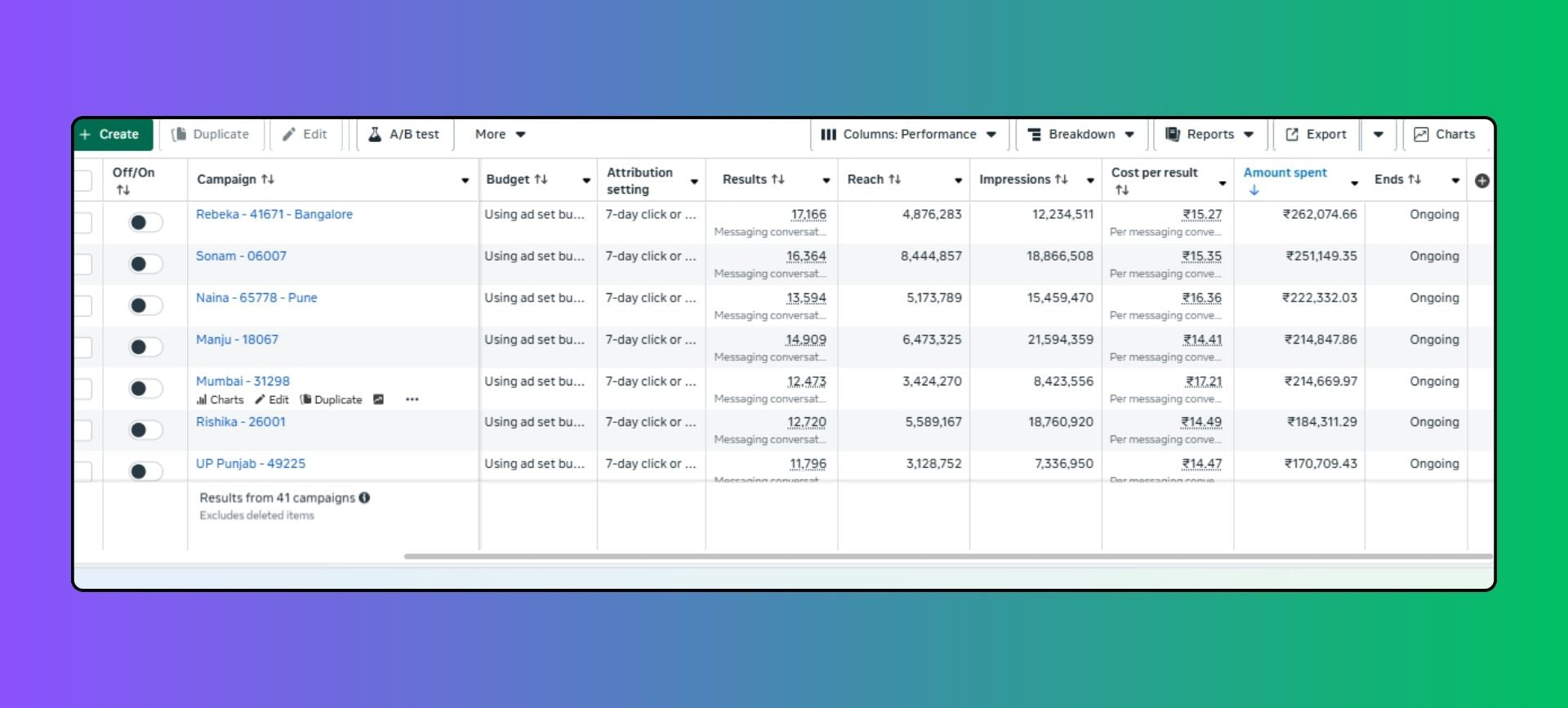
Task: Open the Naina - 65778 - Pune campaign link
Action: click(256, 298)
